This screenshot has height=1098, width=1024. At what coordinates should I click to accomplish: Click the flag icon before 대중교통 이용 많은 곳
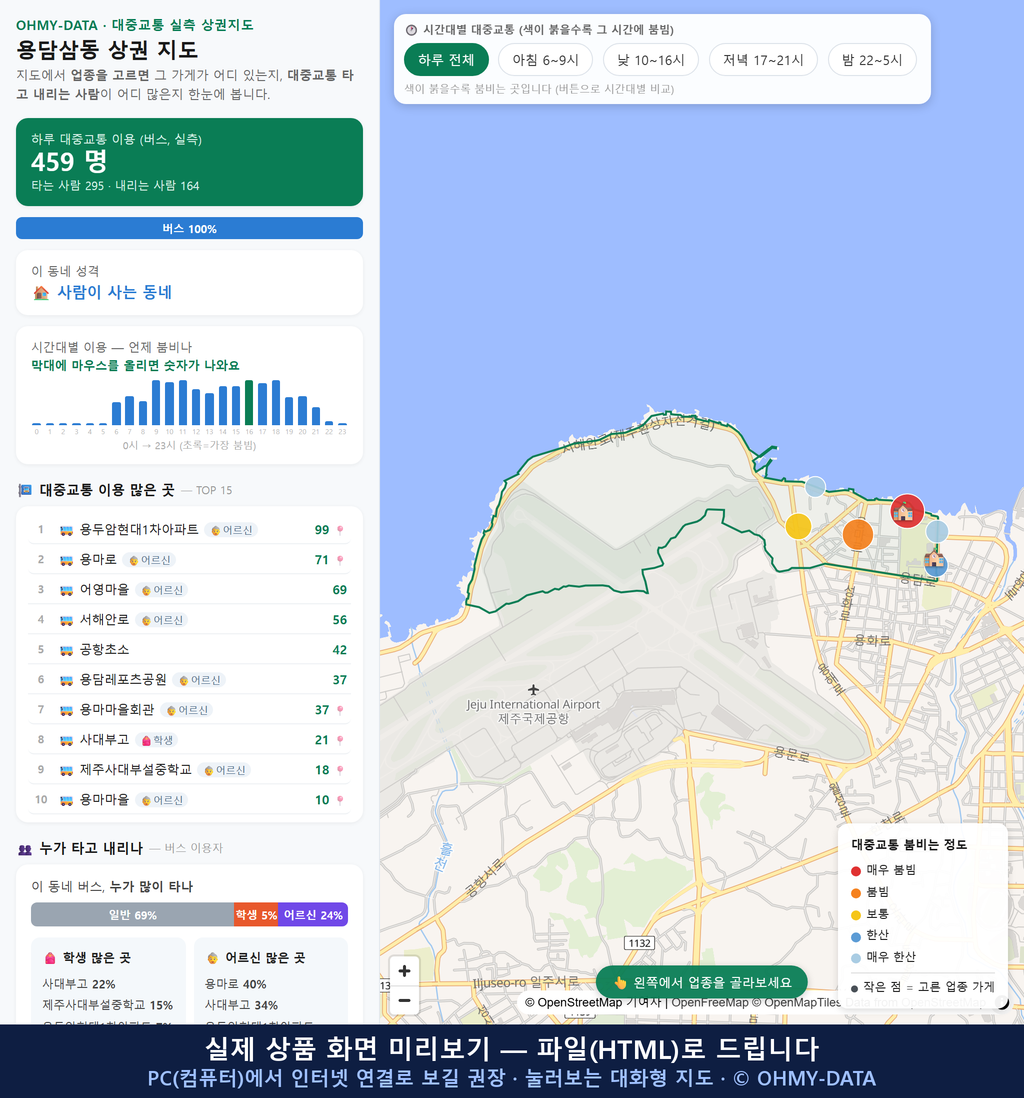tap(25, 490)
